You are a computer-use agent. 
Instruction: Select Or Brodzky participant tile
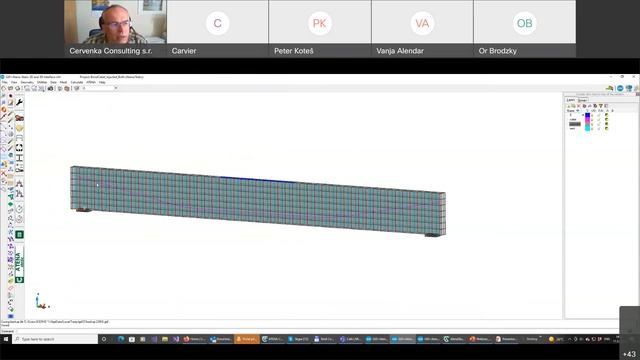[x=524, y=29]
